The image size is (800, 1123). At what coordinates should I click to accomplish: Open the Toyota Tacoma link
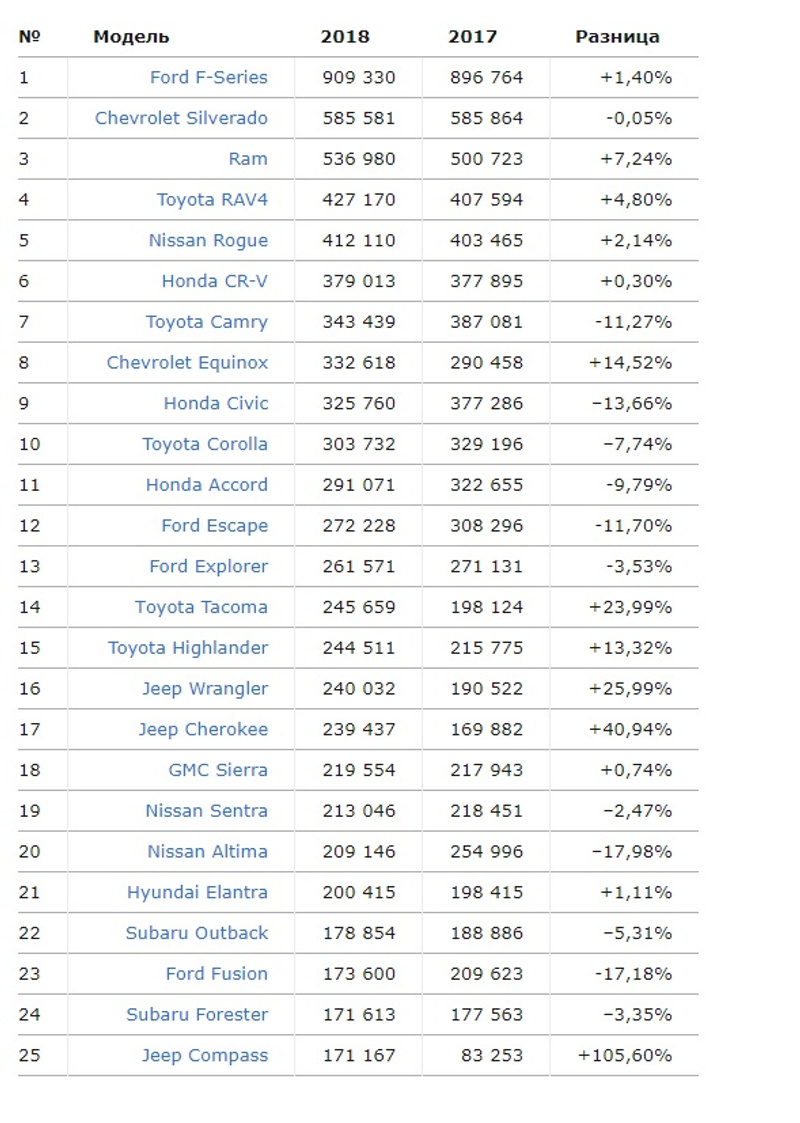[201, 607]
